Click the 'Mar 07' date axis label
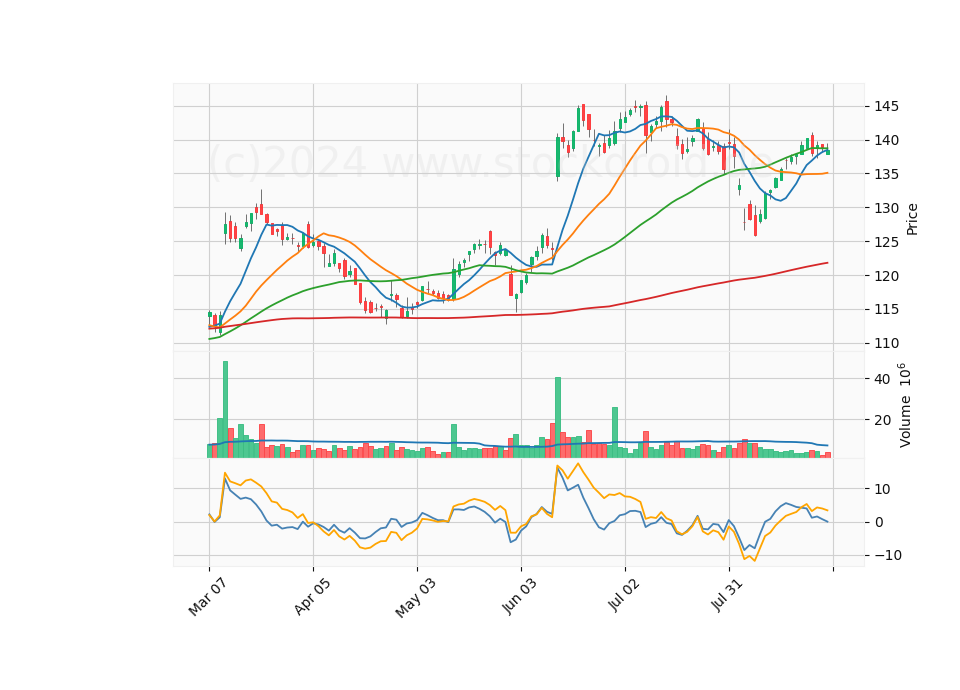 pos(208,597)
